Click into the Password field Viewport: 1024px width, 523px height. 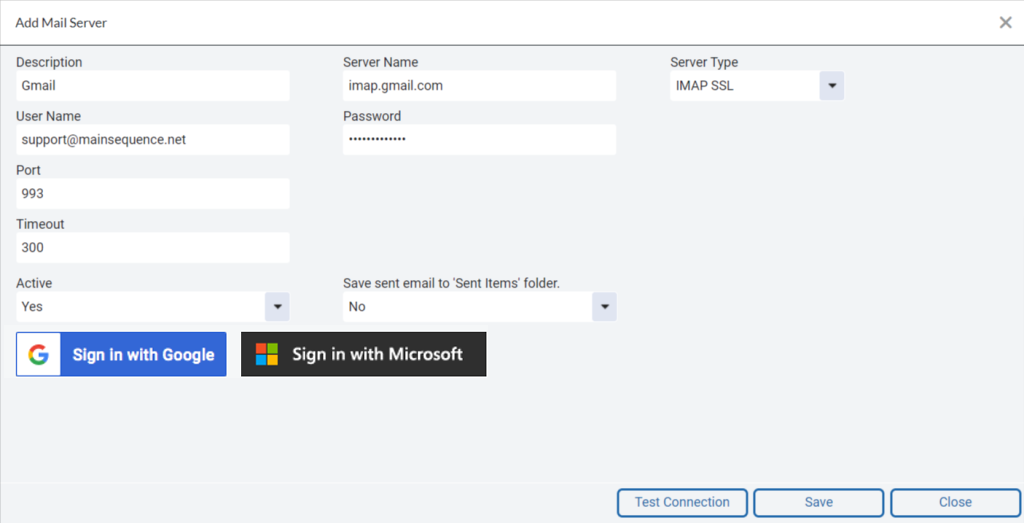coord(479,140)
